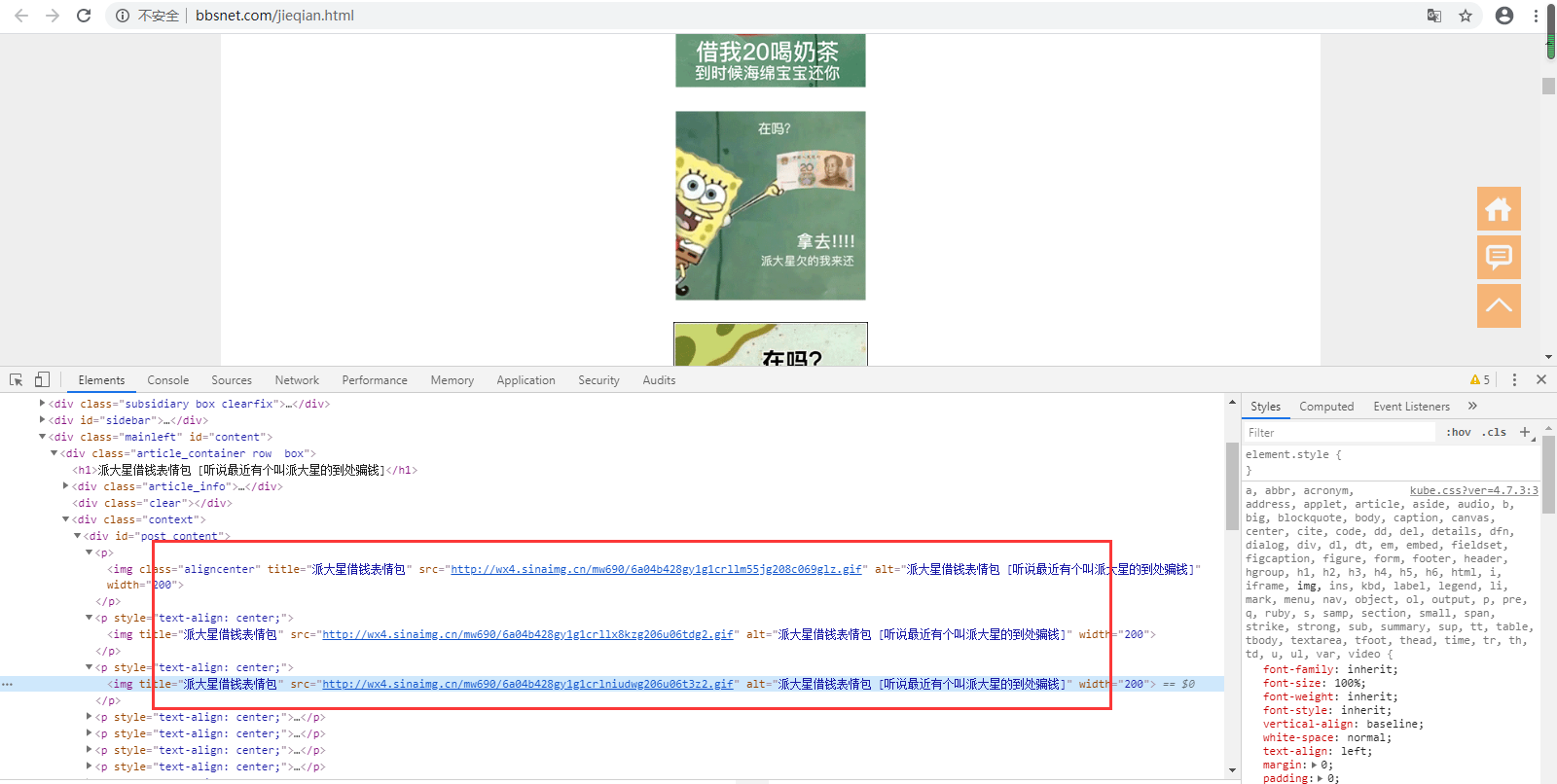Open DevTools customize menu
The height and width of the screenshot is (784, 1557).
click(x=1514, y=379)
